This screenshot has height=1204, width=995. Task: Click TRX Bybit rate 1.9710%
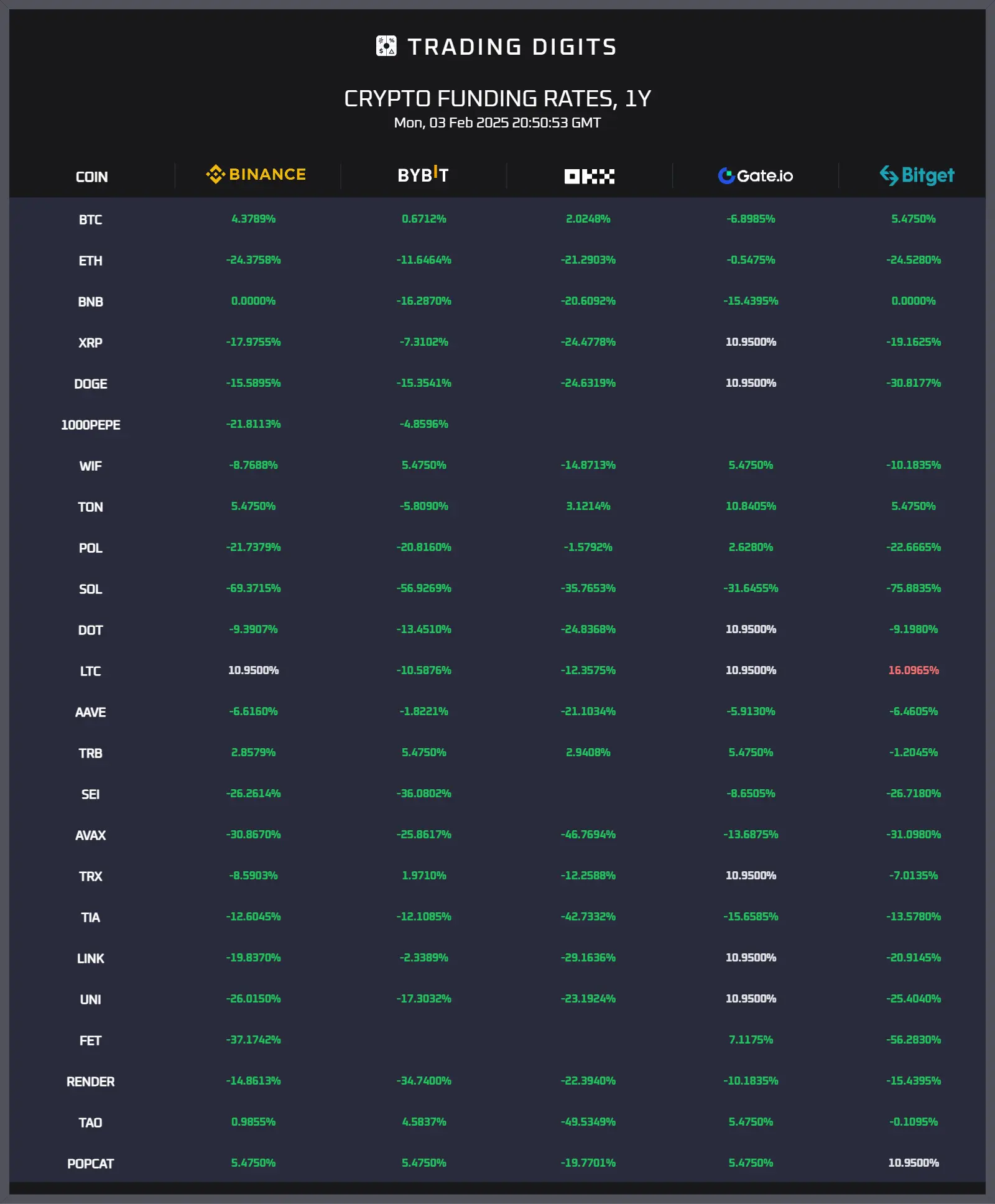coord(424,876)
